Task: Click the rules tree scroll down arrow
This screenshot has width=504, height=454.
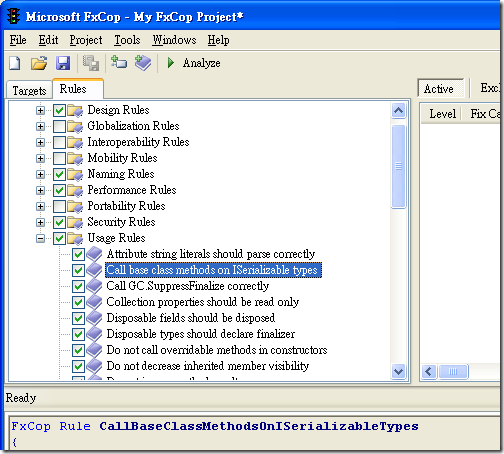Action: click(x=399, y=371)
